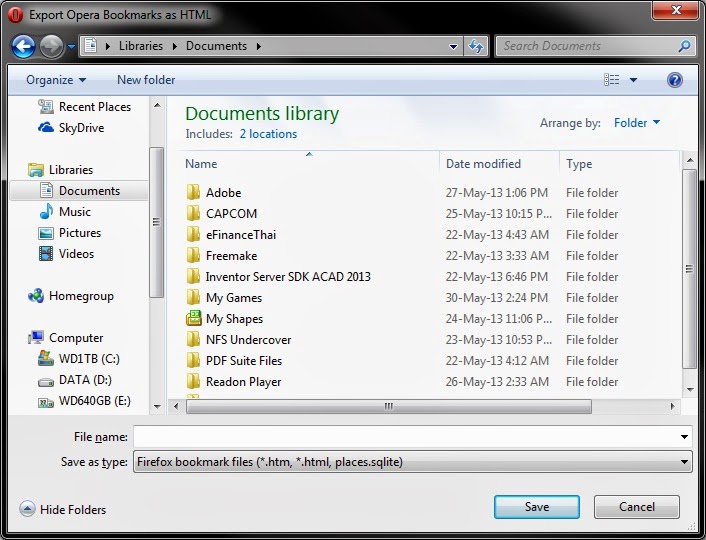Open the 2 locations link

point(268,134)
